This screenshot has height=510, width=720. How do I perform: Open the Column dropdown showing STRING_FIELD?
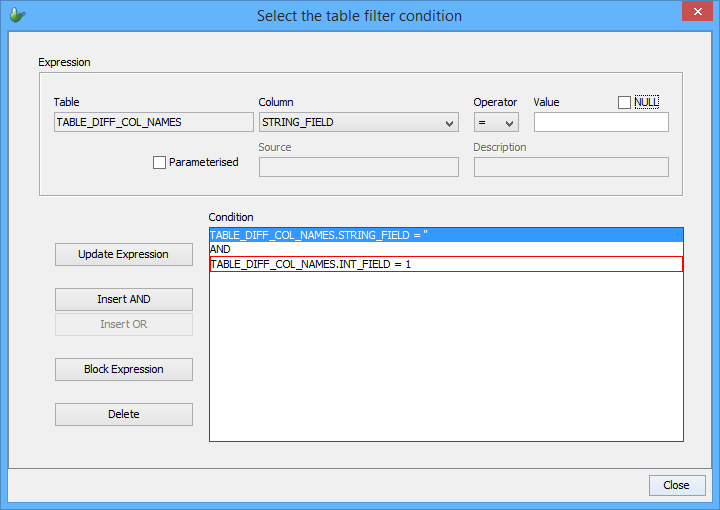[x=358, y=122]
